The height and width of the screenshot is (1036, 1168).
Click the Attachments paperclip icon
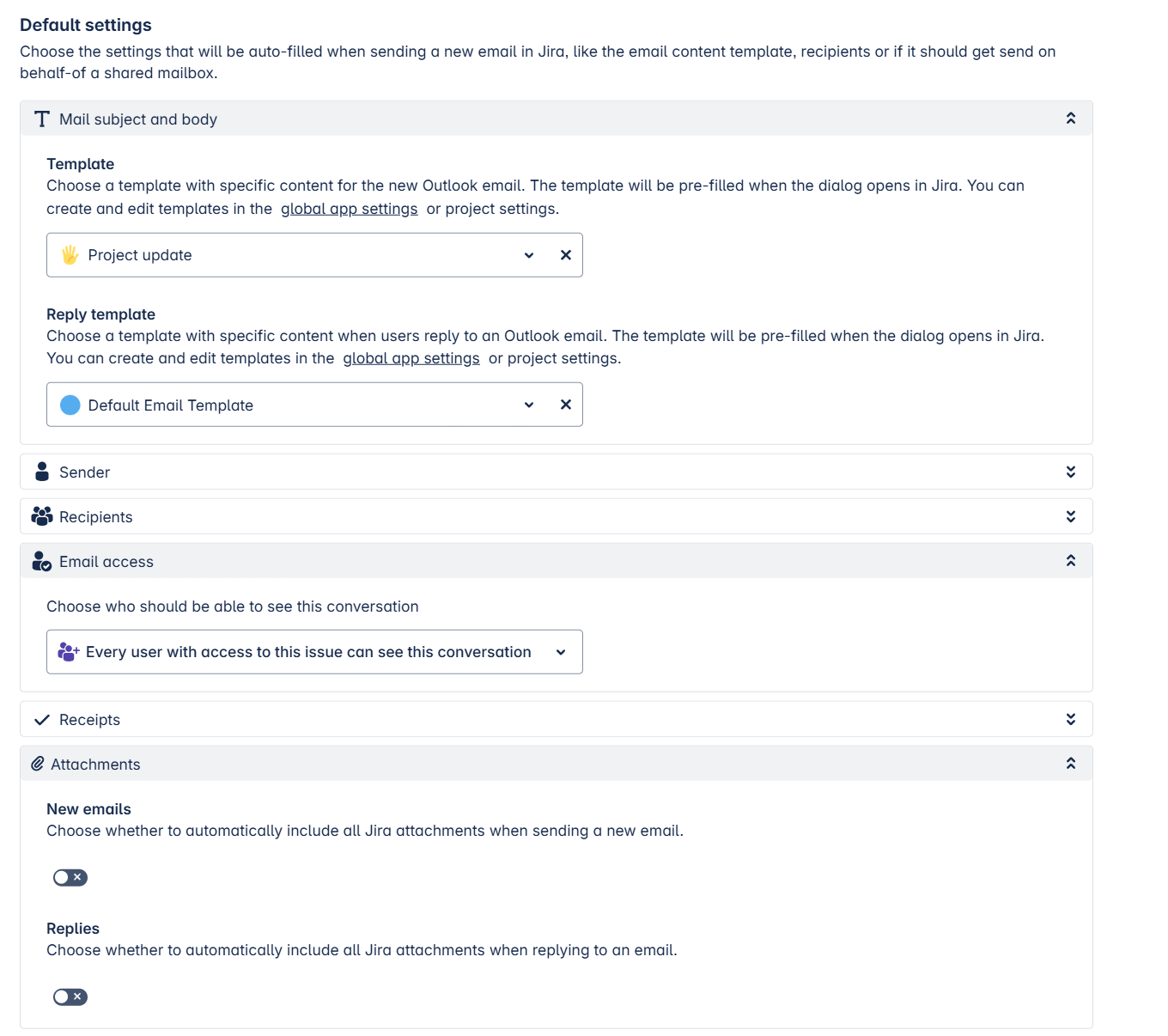click(38, 764)
